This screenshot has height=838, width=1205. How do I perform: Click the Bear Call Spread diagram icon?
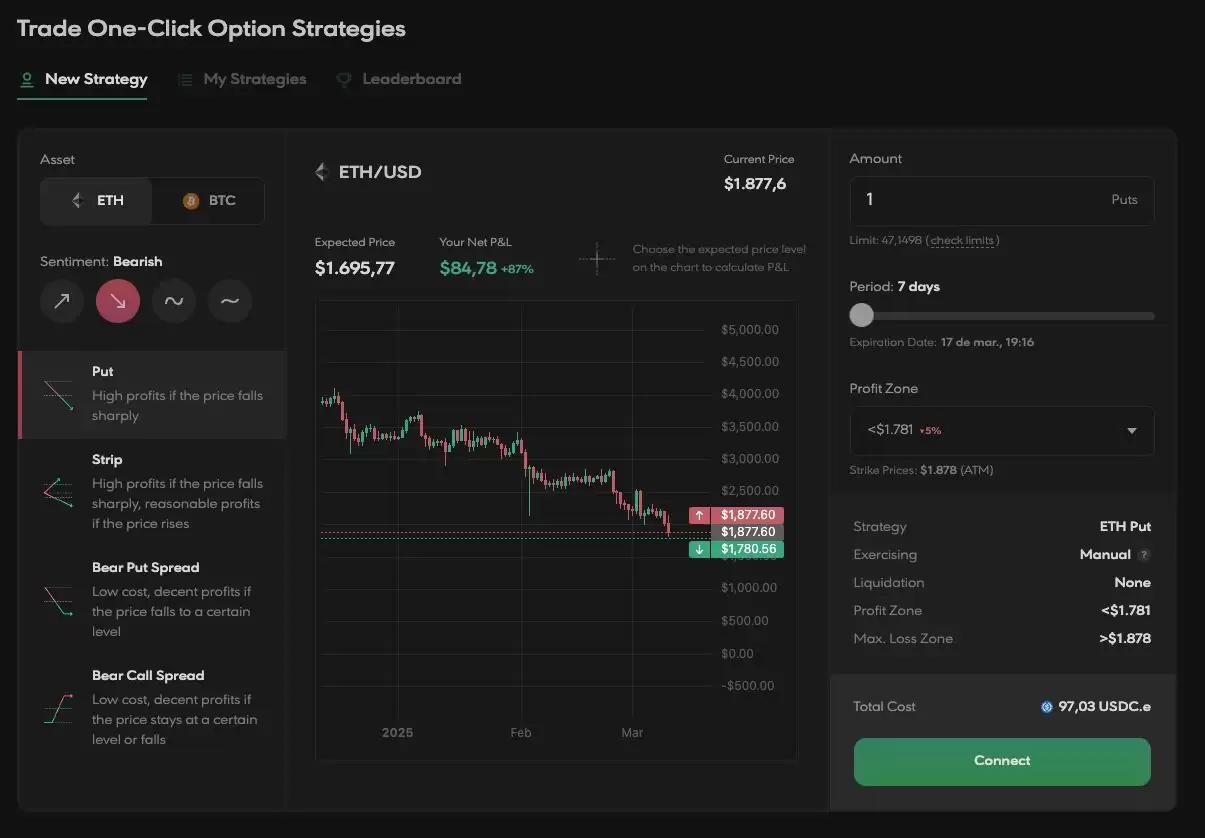pos(58,708)
